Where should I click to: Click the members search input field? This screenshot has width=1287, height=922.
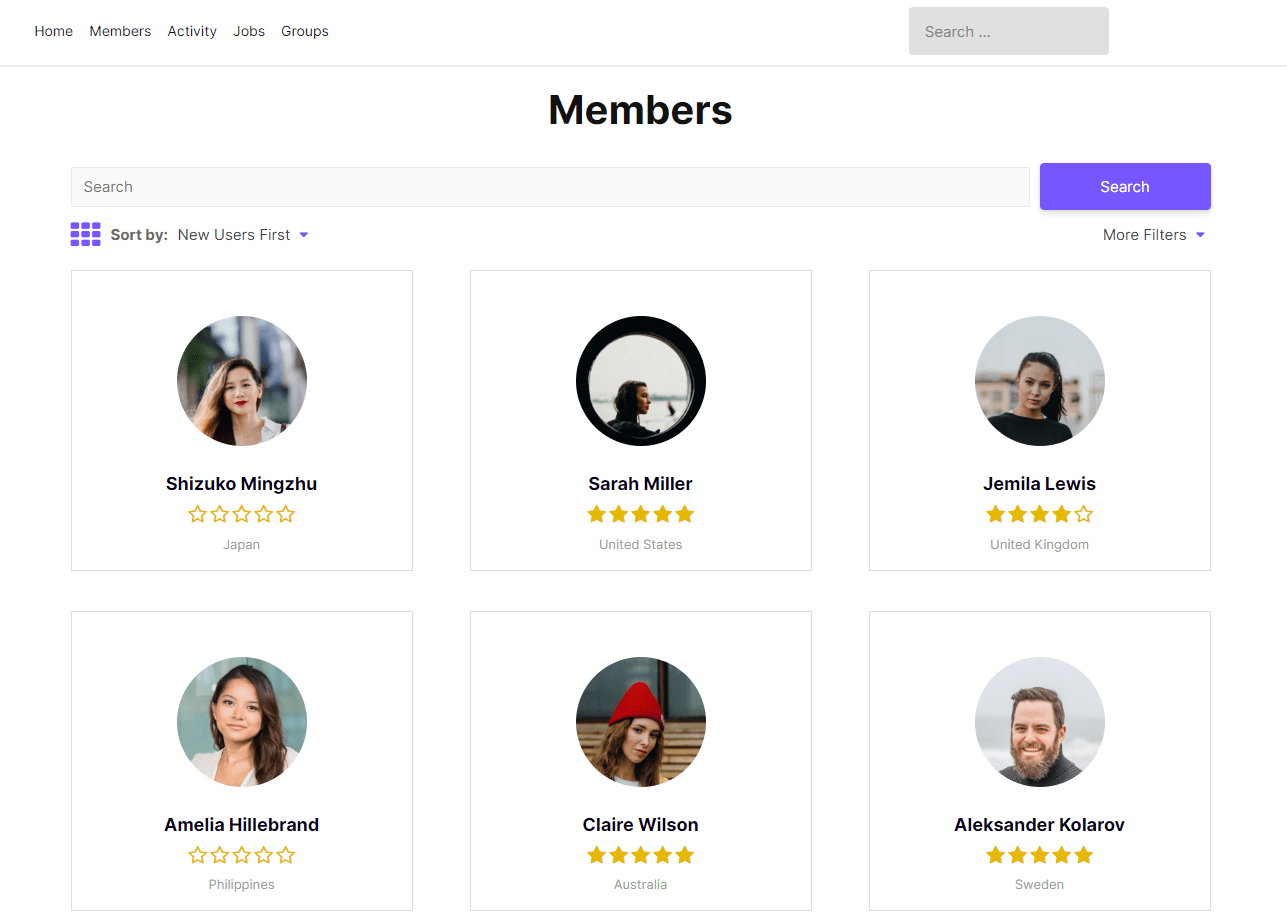tap(550, 187)
